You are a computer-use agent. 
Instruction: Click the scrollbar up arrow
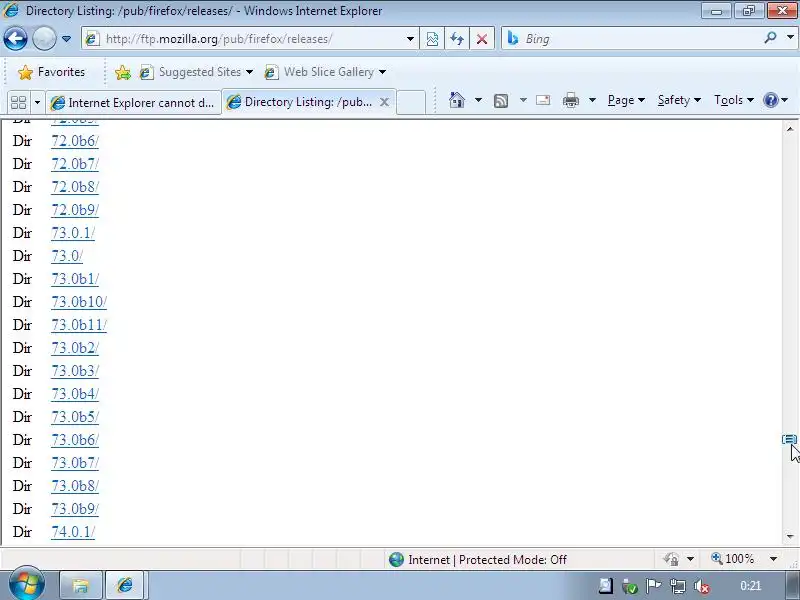(790, 129)
